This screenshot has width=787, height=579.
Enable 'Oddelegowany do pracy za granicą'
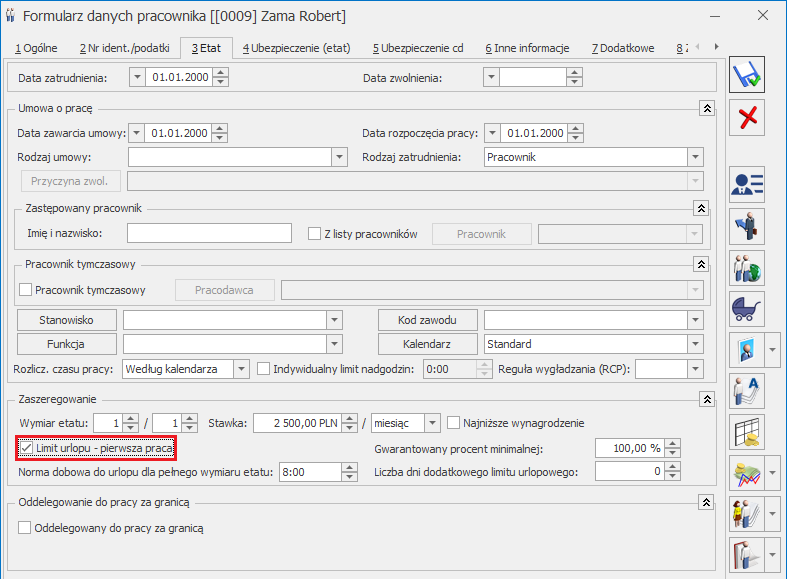pyautogui.click(x=24, y=528)
